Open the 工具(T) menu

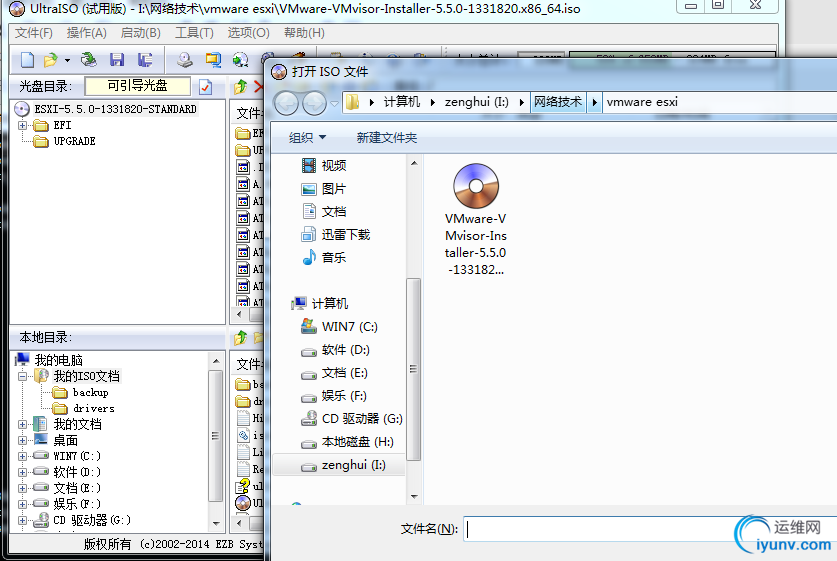tap(194, 33)
